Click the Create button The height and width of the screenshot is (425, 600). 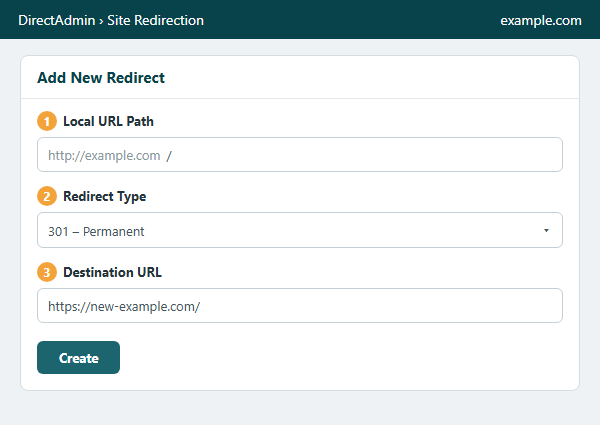pyautogui.click(x=78, y=358)
